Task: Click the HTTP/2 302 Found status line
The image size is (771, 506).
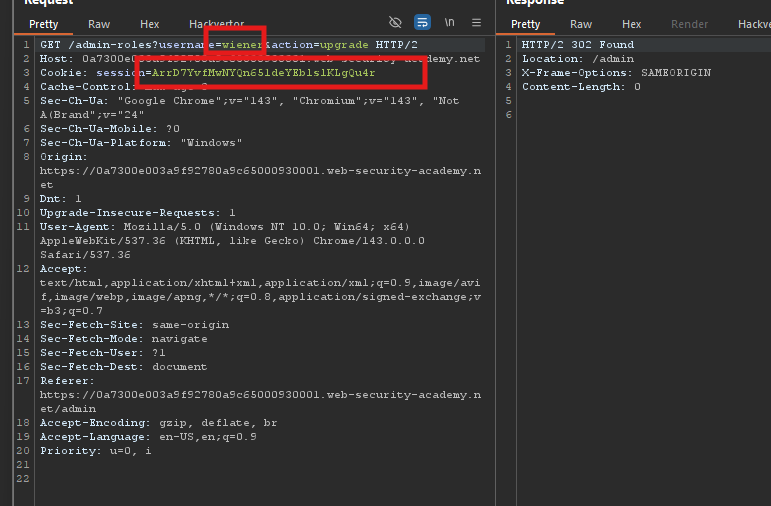Action: [x=578, y=45]
